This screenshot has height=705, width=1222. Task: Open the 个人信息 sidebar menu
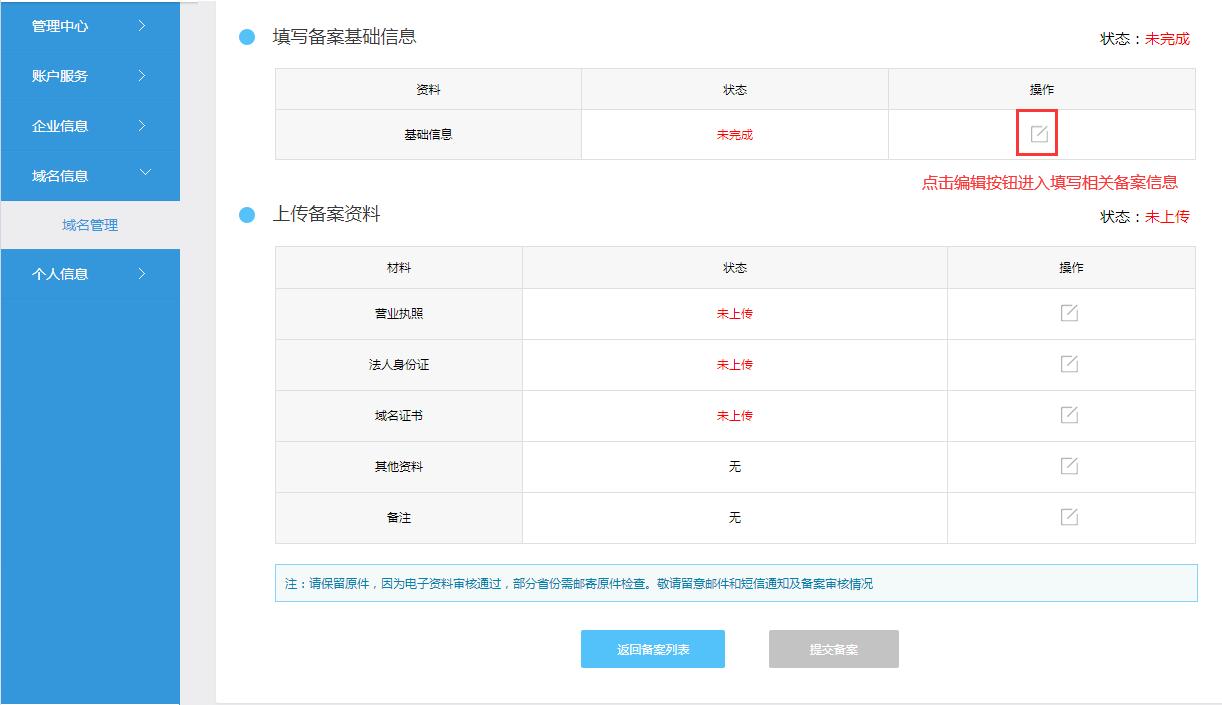88,273
